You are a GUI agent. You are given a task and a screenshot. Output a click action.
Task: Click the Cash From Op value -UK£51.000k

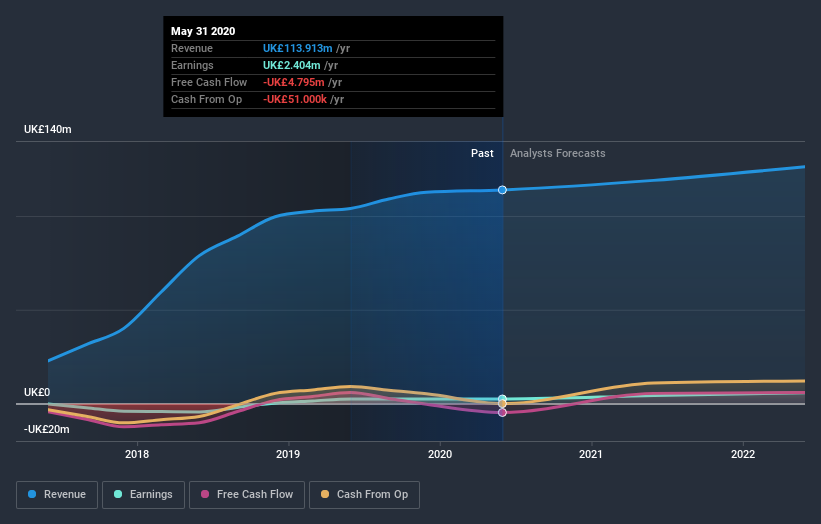point(295,99)
